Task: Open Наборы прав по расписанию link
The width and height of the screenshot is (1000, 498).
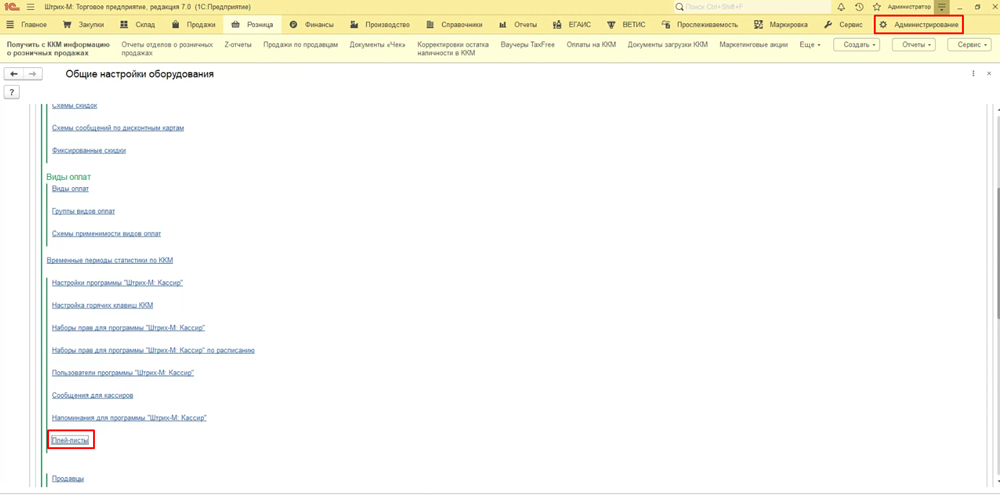Action: [154, 350]
